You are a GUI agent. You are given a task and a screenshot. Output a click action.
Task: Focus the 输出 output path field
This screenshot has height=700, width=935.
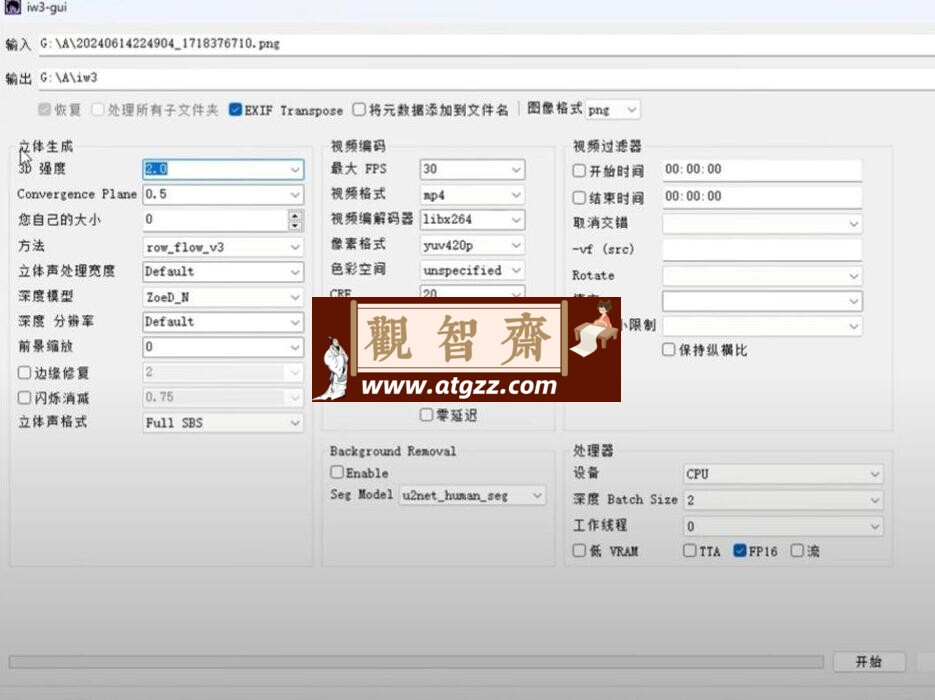click(x=487, y=78)
